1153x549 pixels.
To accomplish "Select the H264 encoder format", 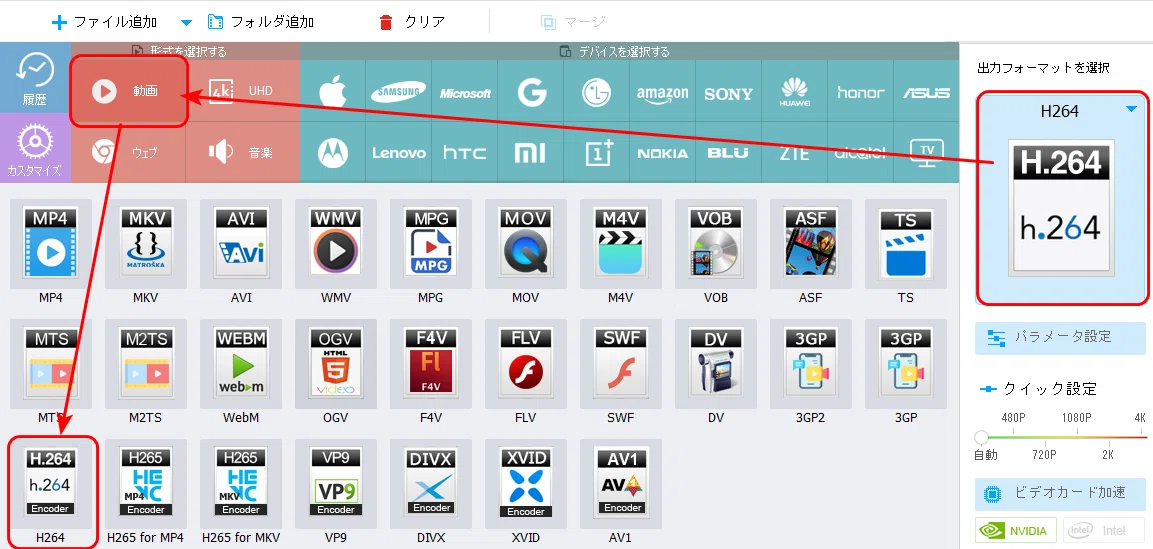I will coord(51,484).
